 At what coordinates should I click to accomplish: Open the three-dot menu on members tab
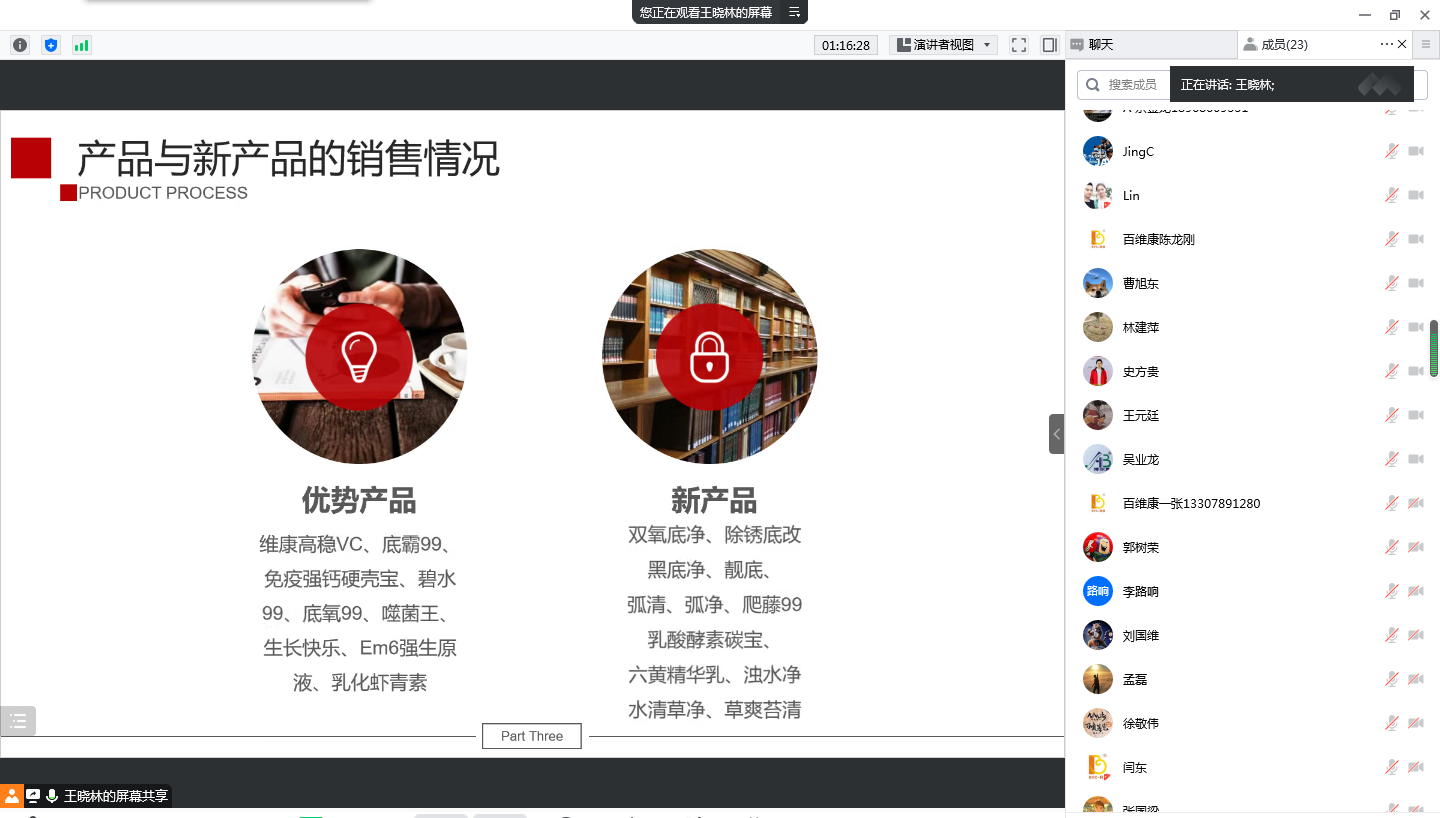click(x=1386, y=44)
